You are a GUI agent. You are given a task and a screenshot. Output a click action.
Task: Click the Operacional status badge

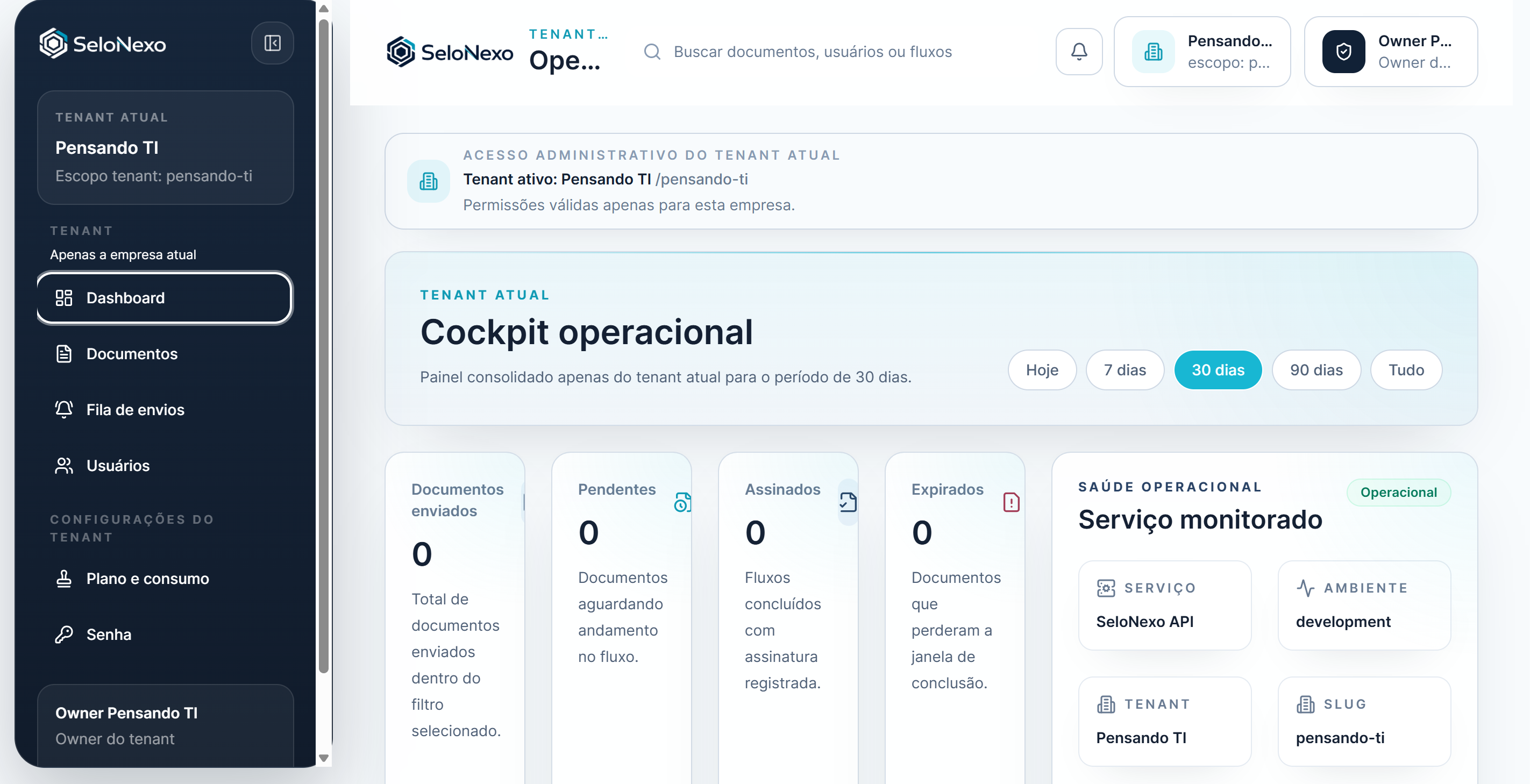pyautogui.click(x=1398, y=493)
